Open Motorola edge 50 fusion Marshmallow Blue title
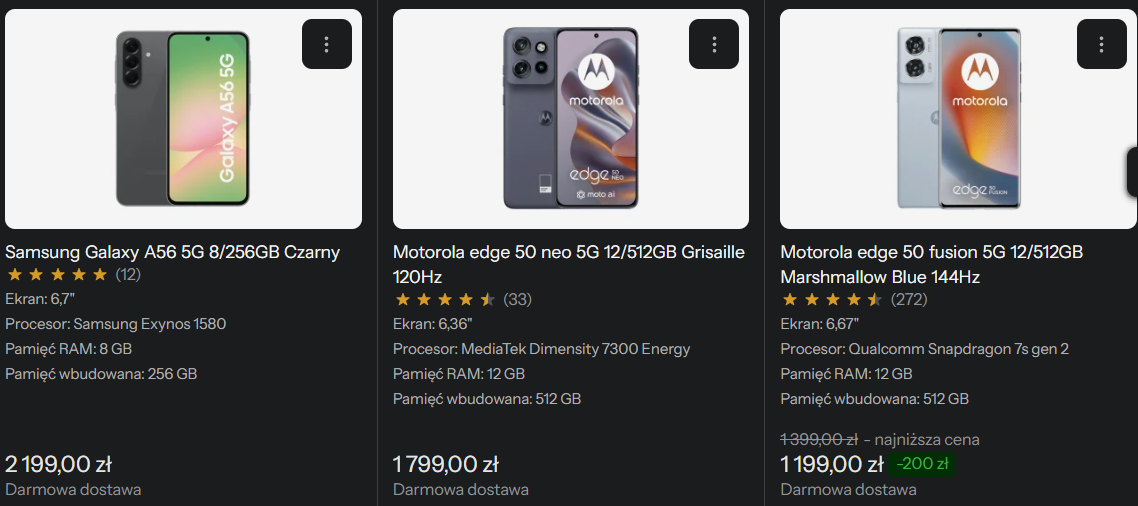 click(931, 264)
